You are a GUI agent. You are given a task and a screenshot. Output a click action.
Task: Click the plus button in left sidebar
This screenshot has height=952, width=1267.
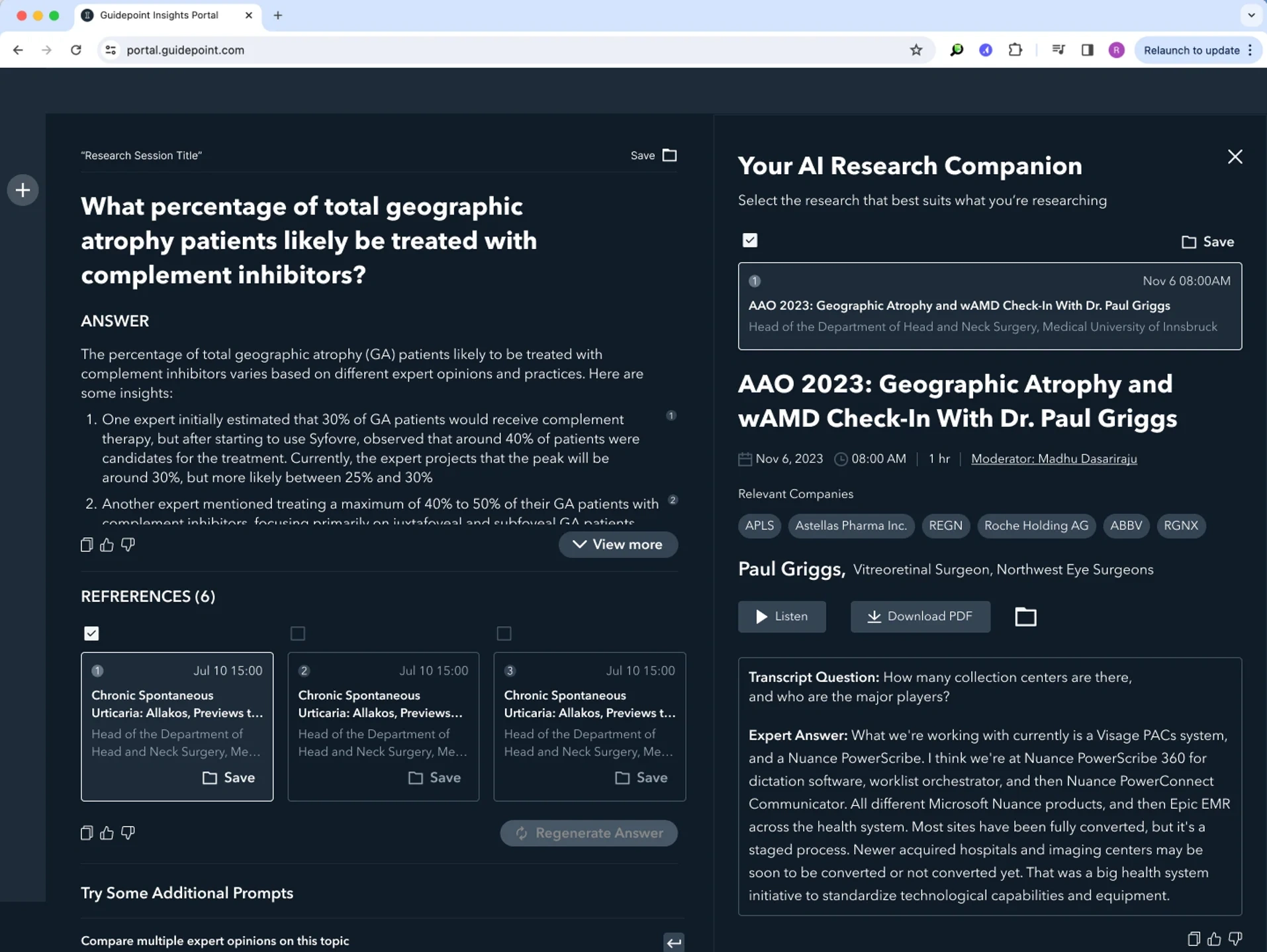click(23, 190)
